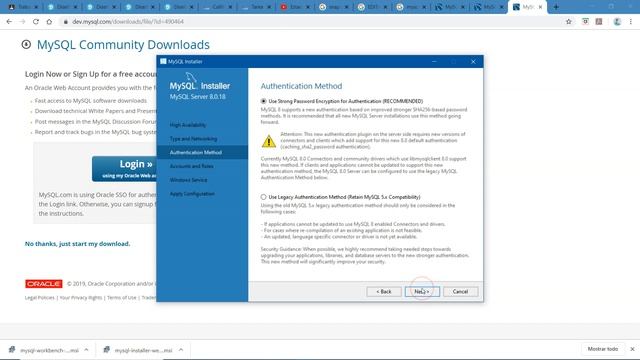Click the Next button in MySQL Installer
Viewport: 640px width, 360px height.
(x=422, y=291)
